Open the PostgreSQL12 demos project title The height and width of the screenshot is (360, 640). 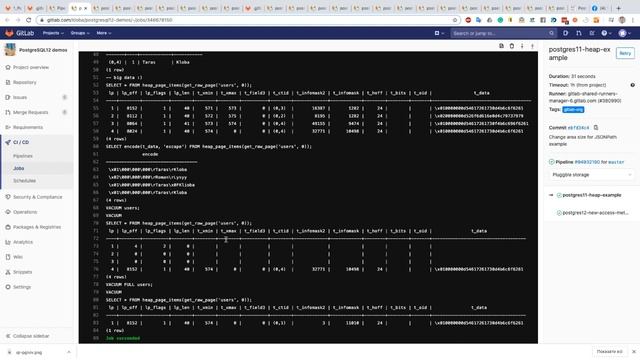pyautogui.click(x=43, y=50)
